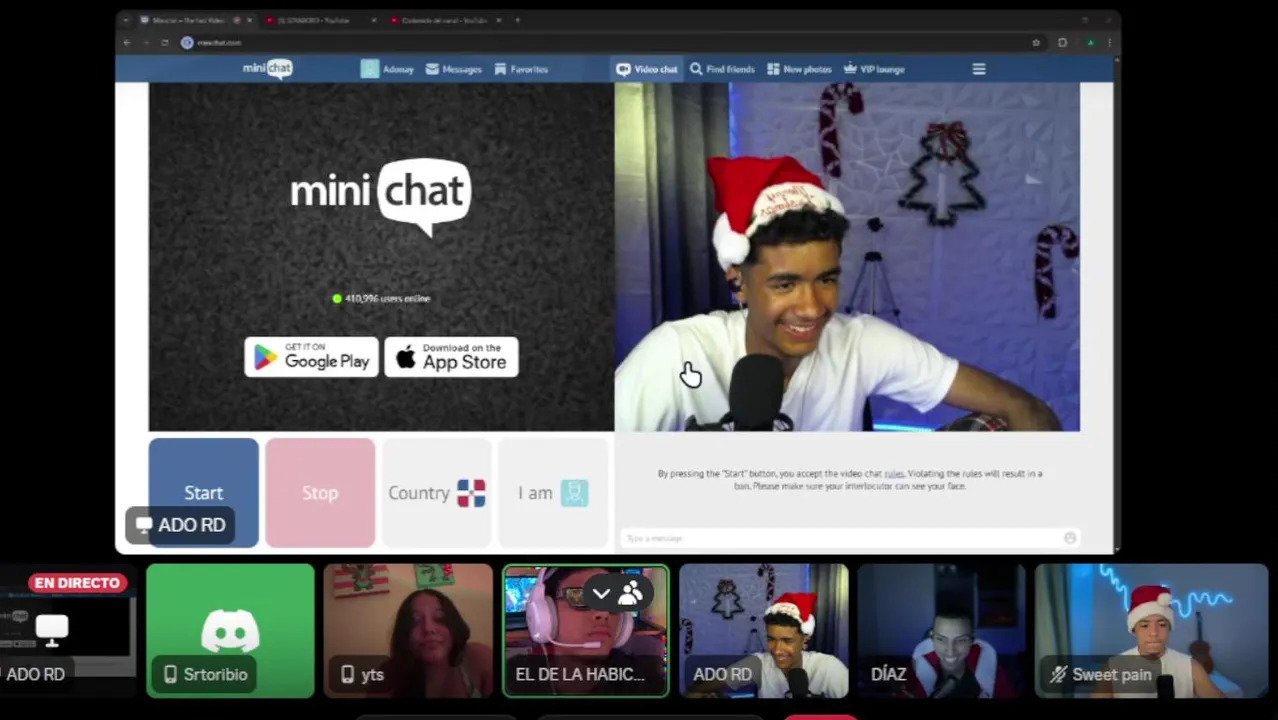1278x720 pixels.
Task: Select the EL DE LA HABIC... participant tile
Action: (x=586, y=631)
